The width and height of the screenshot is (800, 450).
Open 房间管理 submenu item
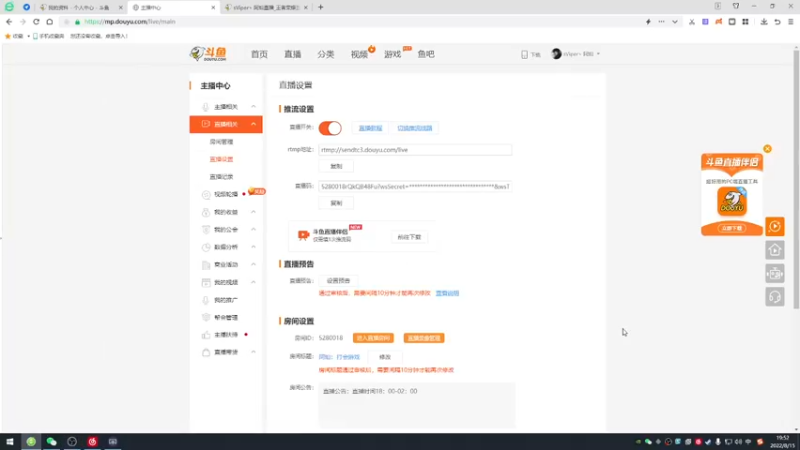coord(221,142)
